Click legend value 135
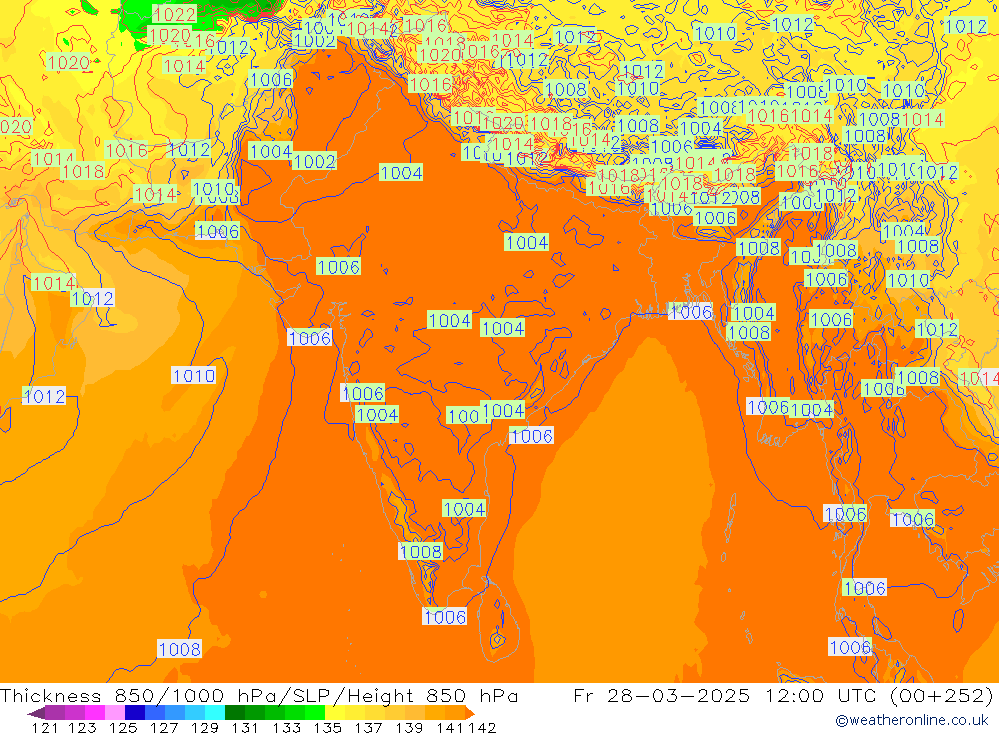The width and height of the screenshot is (1000, 733). coord(328,727)
